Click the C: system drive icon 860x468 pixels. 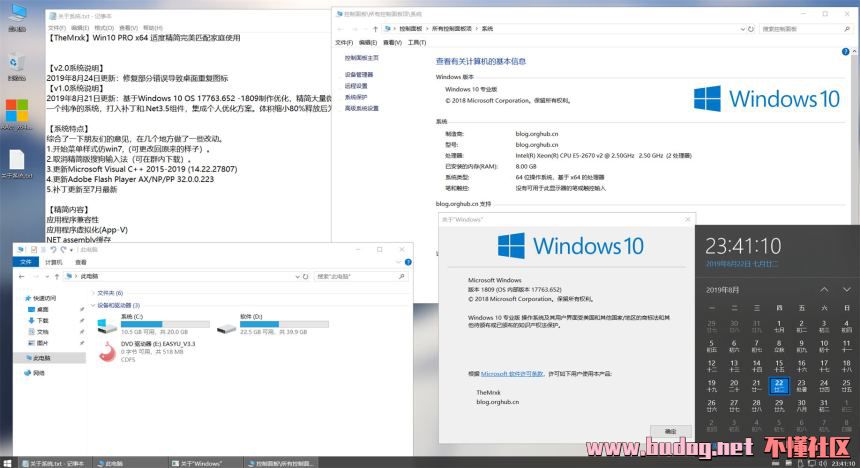[106, 326]
